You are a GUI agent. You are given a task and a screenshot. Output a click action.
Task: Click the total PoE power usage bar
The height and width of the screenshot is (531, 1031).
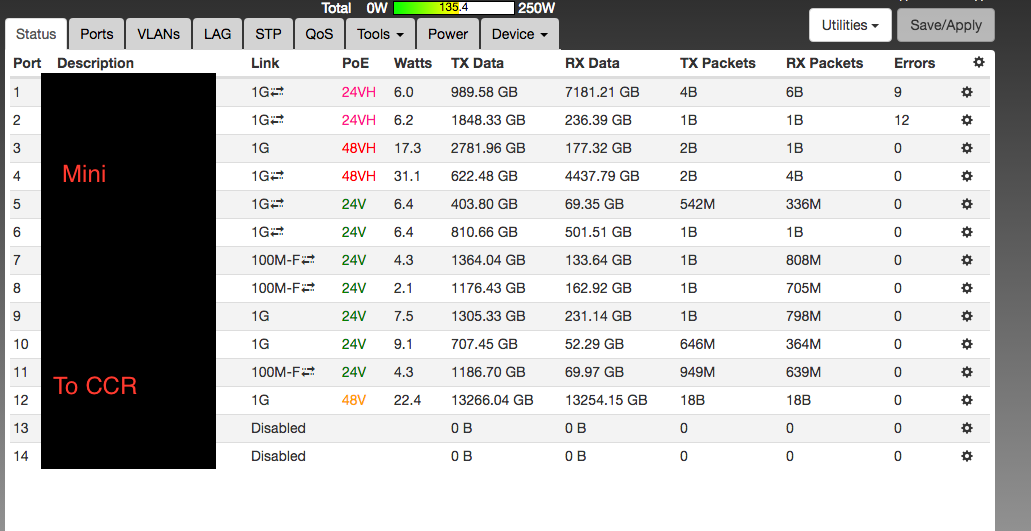pos(454,8)
